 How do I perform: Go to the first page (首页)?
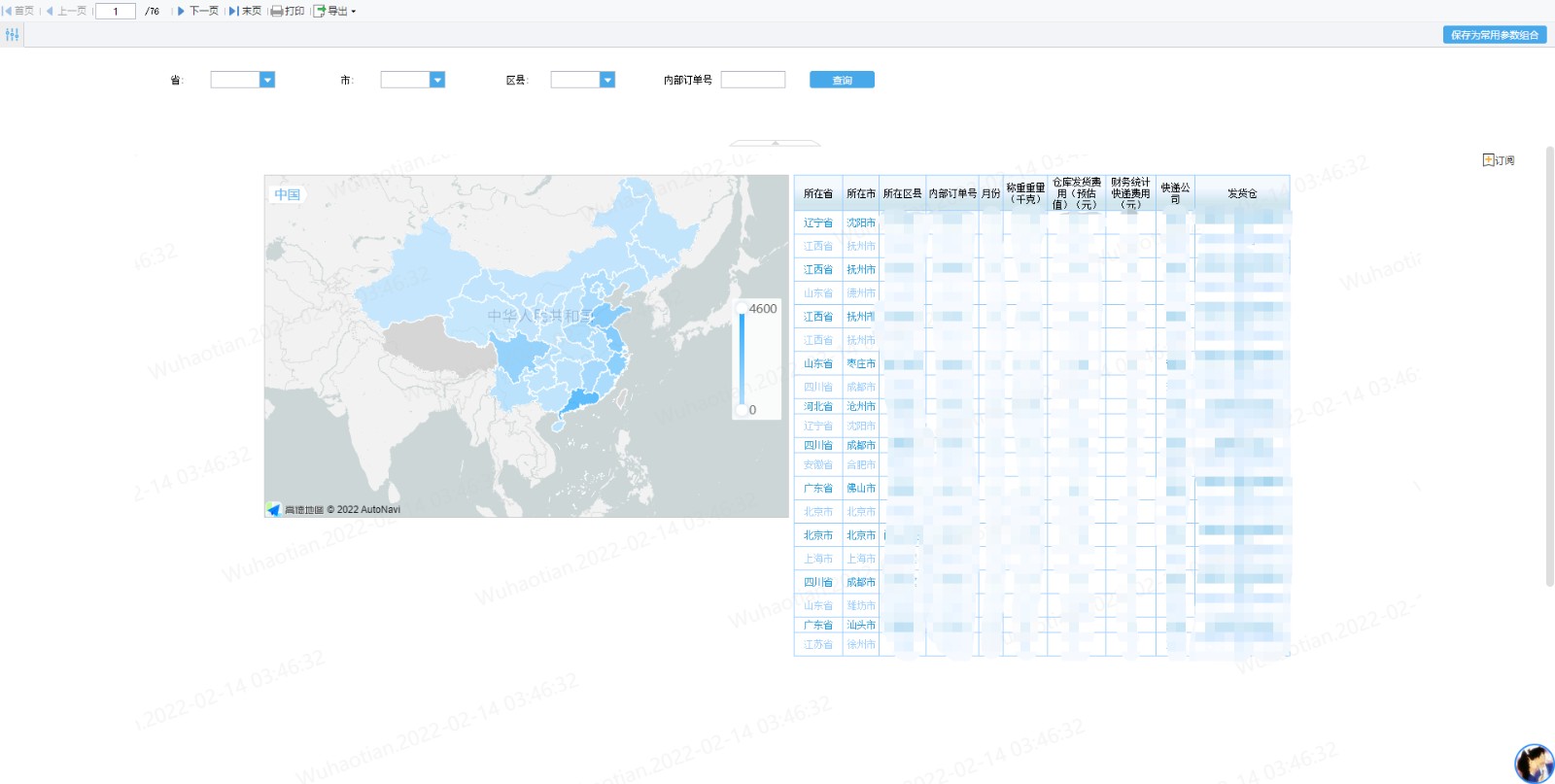click(18, 11)
